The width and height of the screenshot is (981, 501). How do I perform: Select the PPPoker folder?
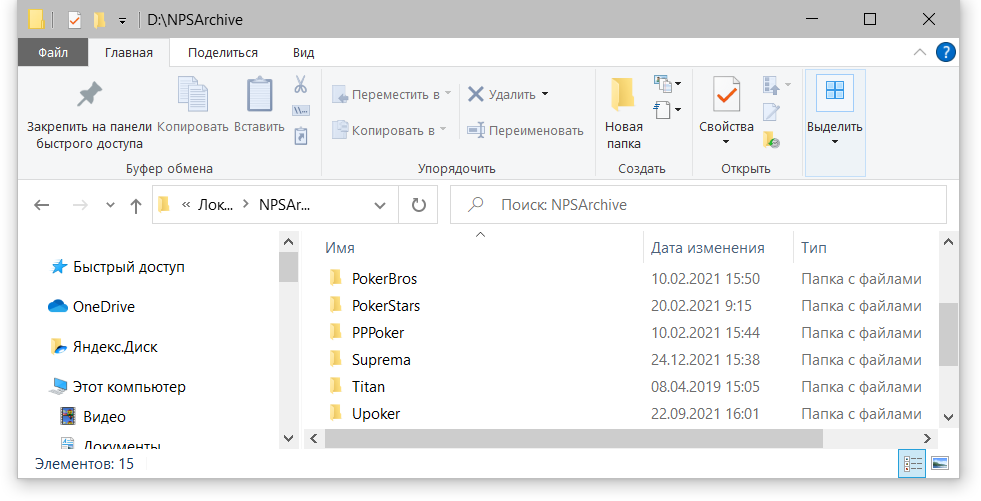(378, 333)
